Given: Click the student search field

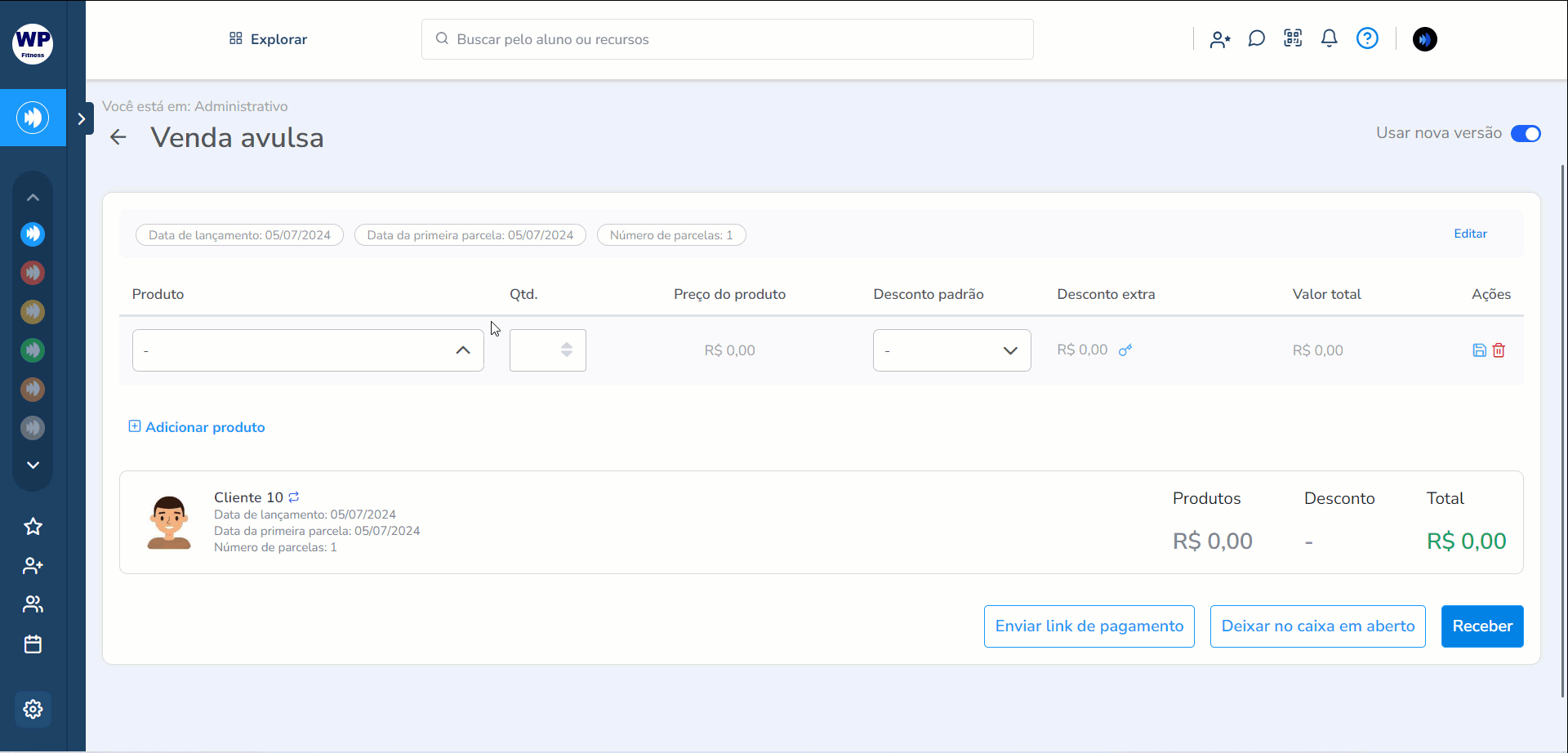Looking at the screenshot, I should point(727,39).
